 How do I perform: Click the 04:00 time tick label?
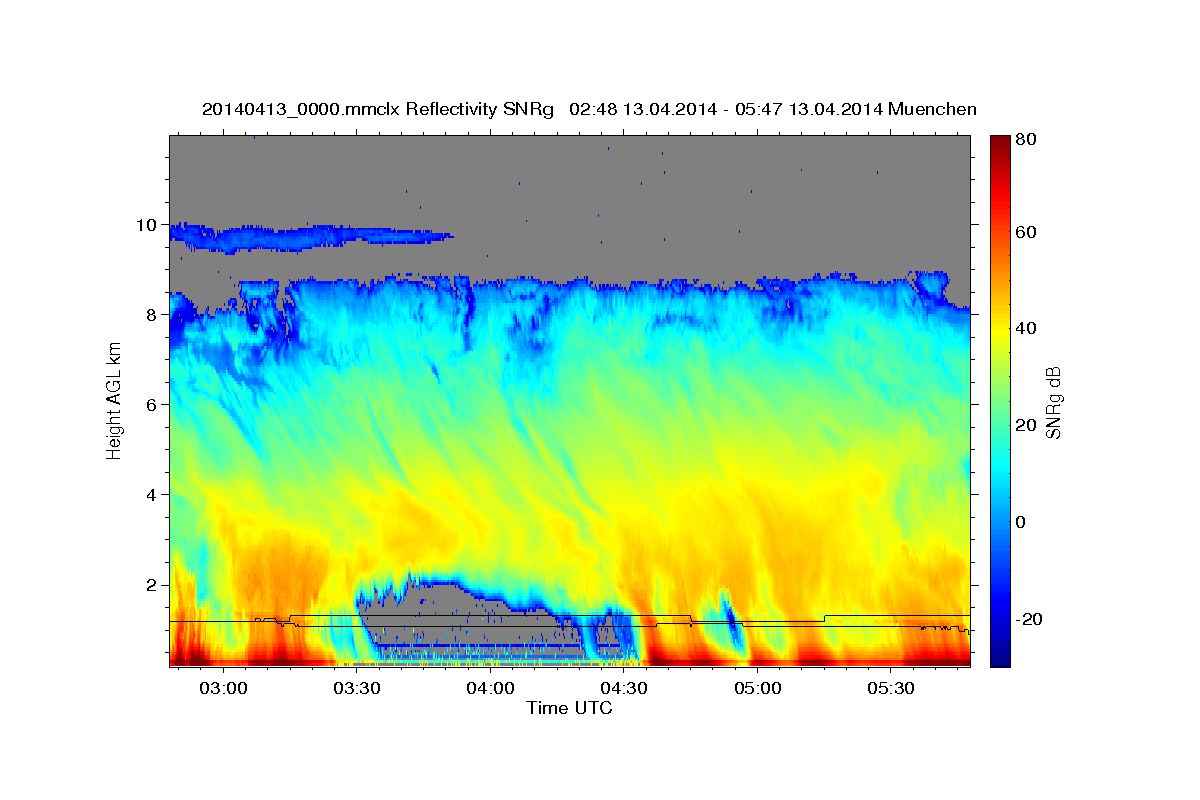[x=490, y=689]
